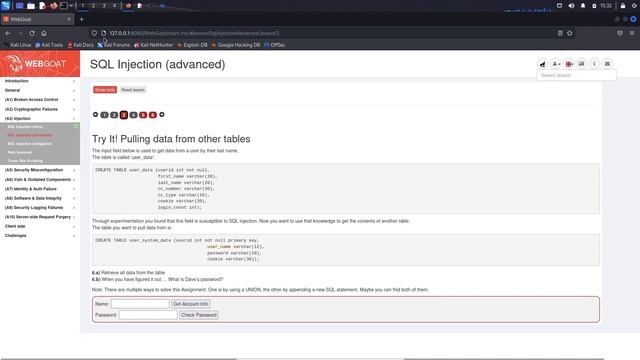Open the Kali Tools bookmark
This screenshot has width=640, height=360.
pyautogui.click(x=49, y=45)
